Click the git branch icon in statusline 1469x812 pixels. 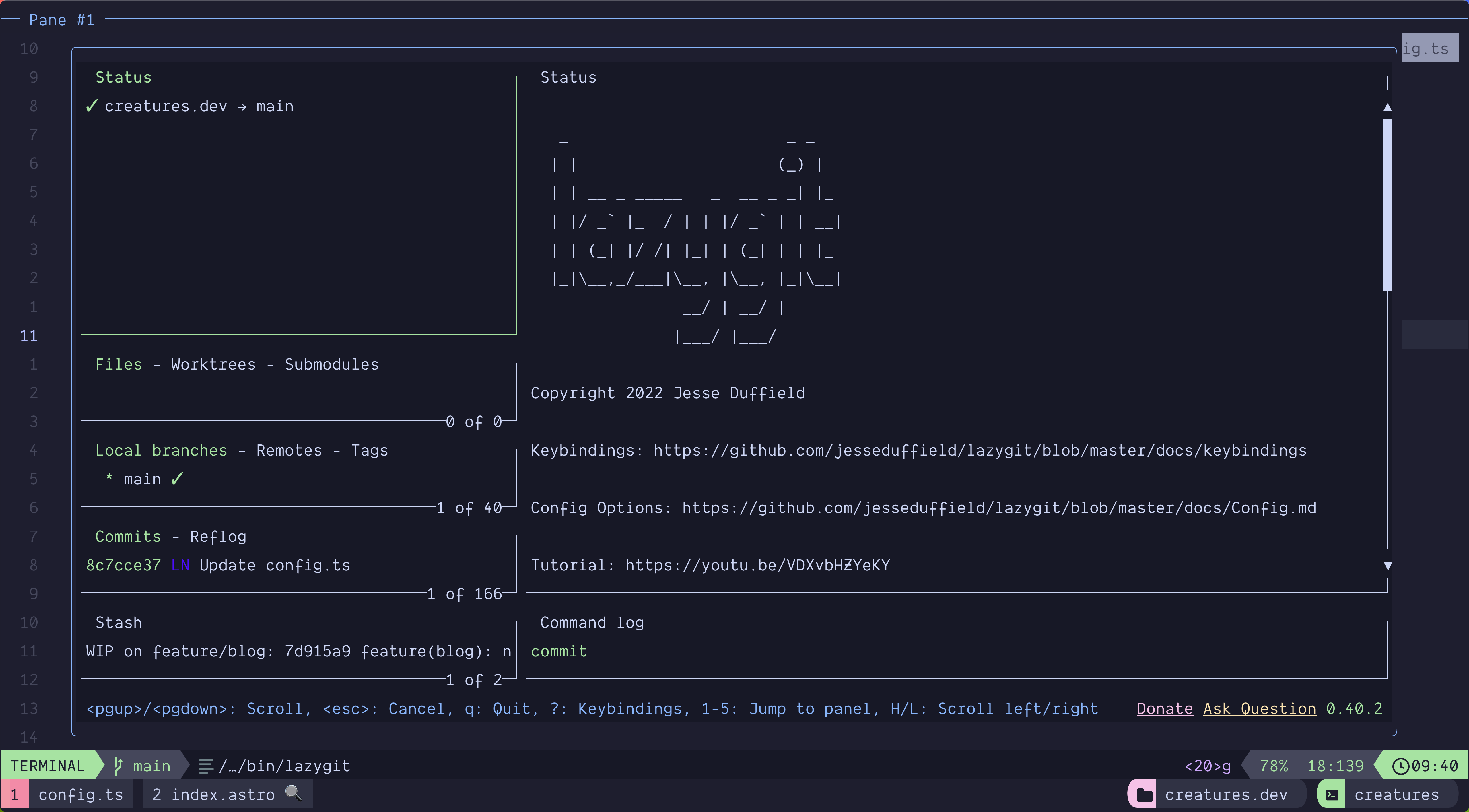tap(118, 766)
